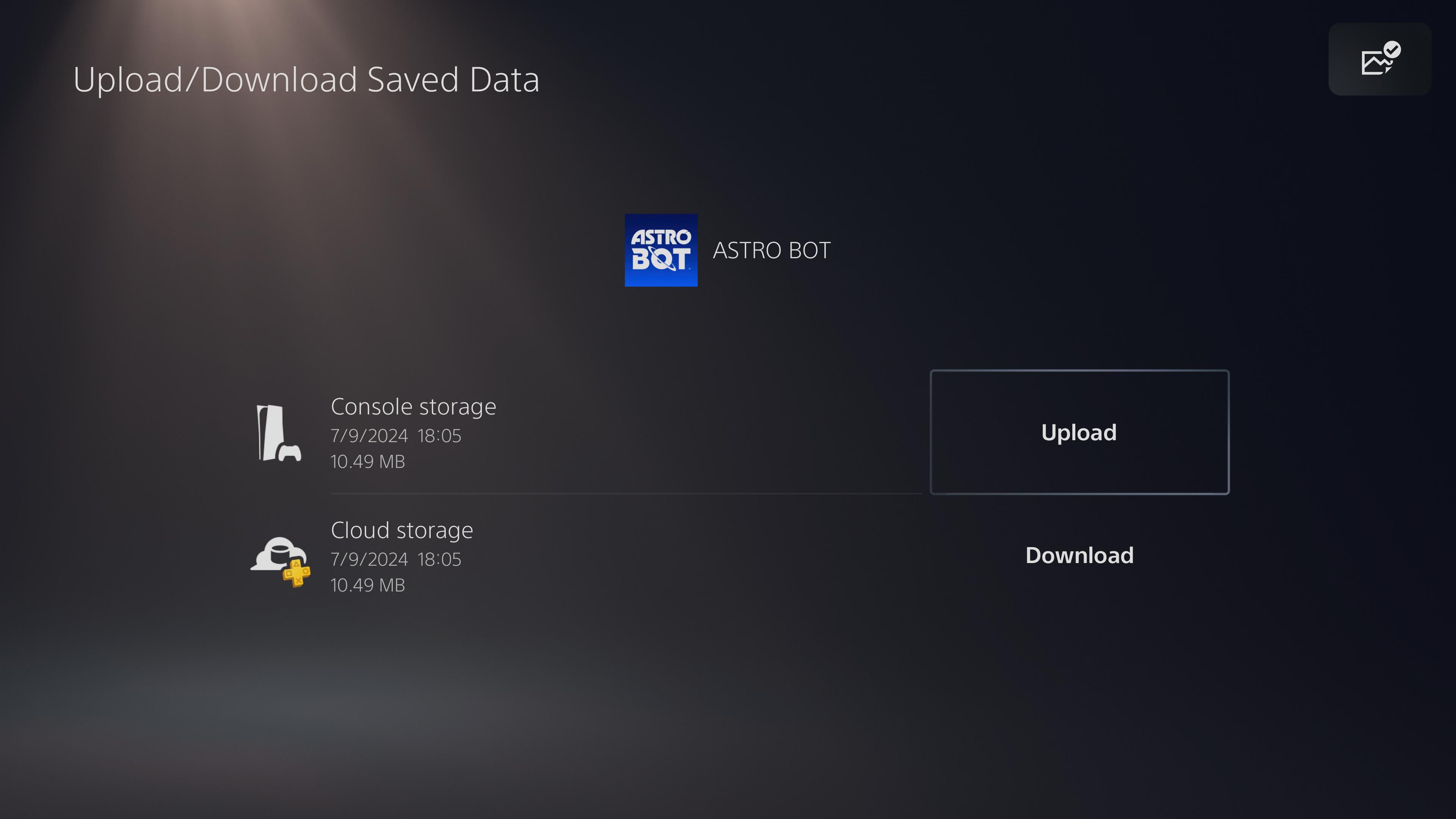Choose the Download option
Screen dimensions: 1456x819
1079,555
